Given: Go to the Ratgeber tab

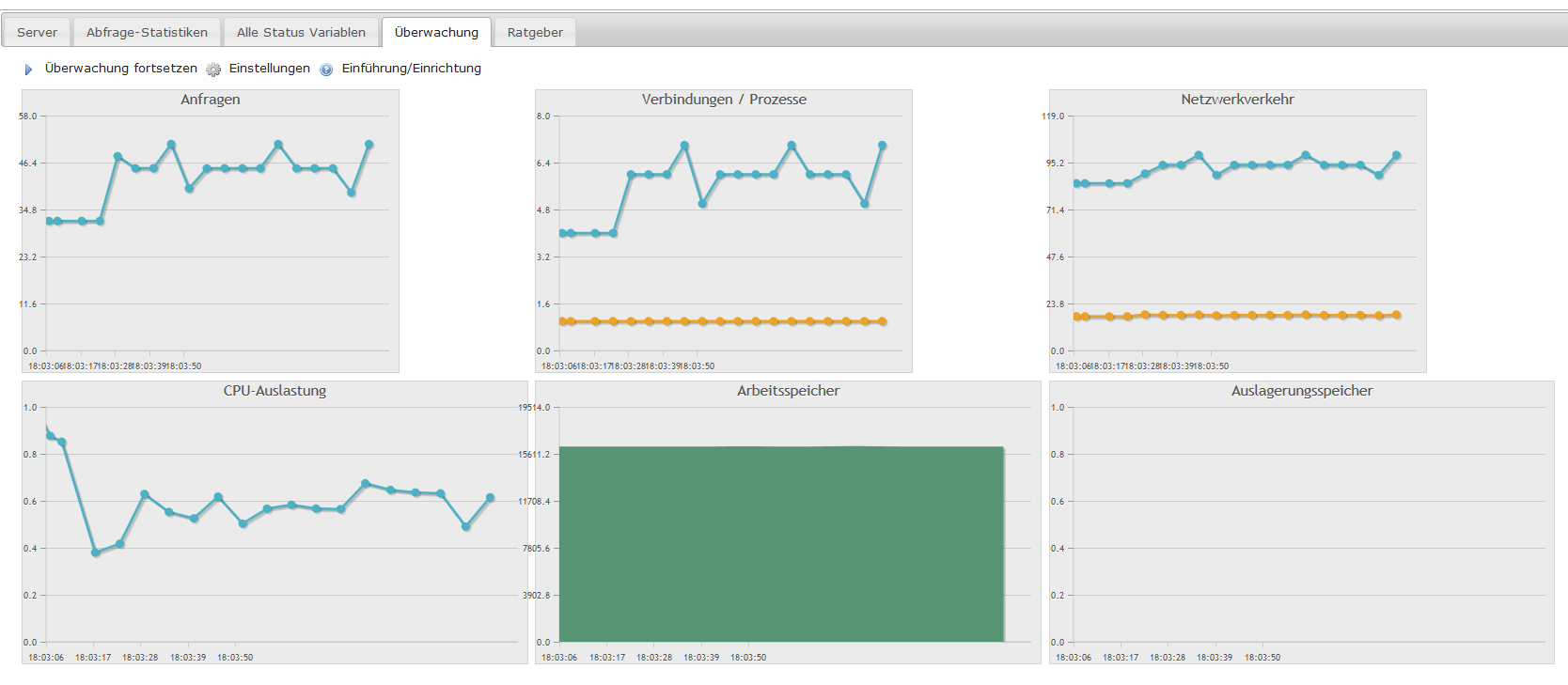Looking at the screenshot, I should coord(535,32).
